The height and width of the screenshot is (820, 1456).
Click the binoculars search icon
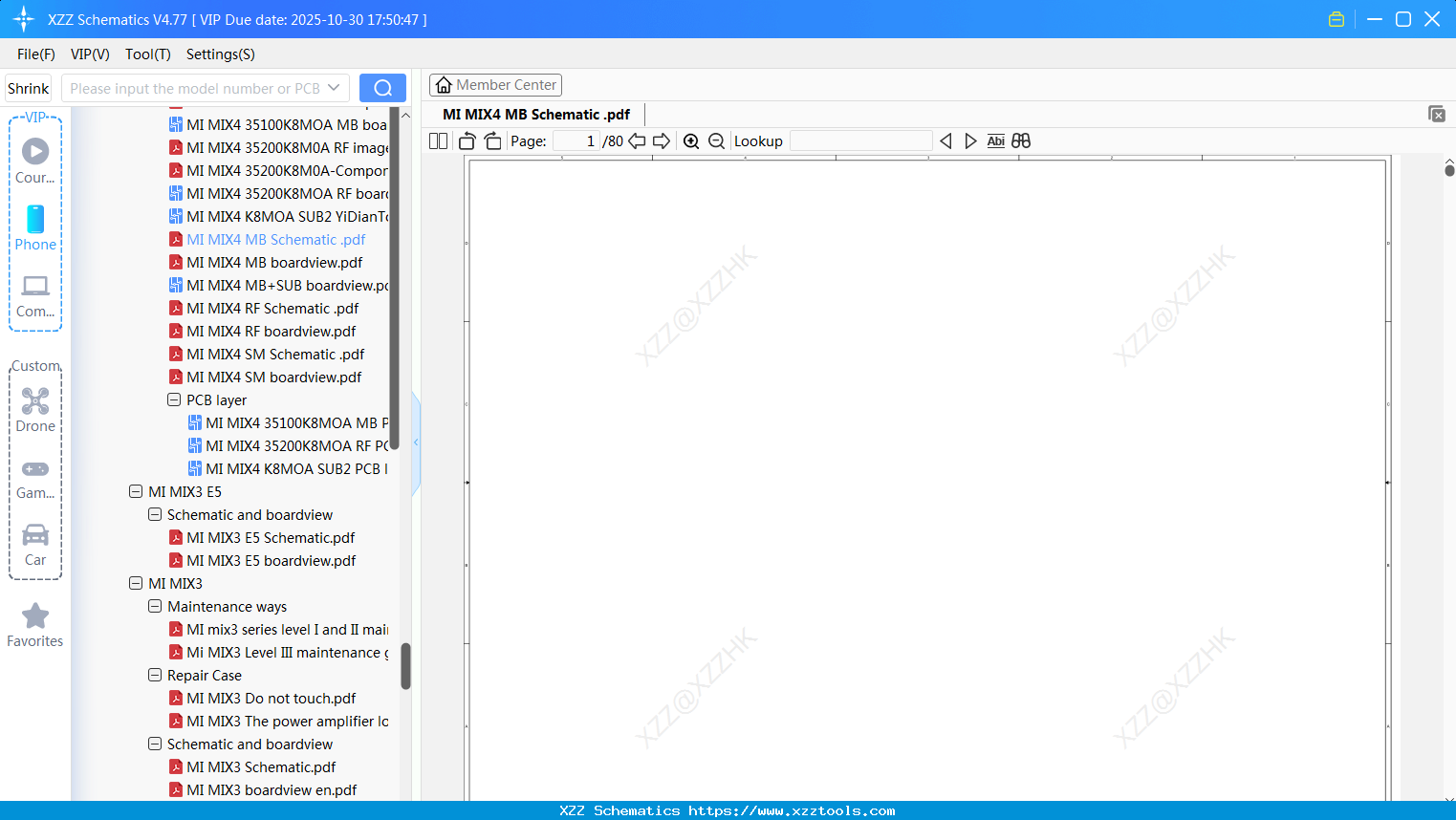[x=1021, y=141]
